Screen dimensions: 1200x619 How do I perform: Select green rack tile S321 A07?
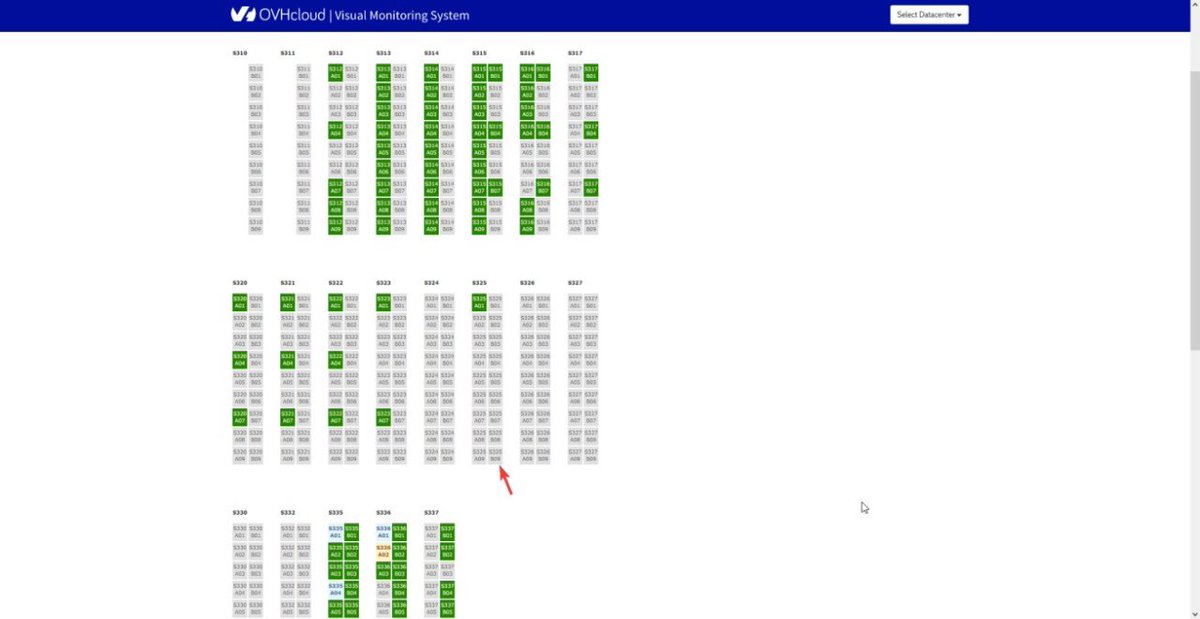[x=287, y=416]
